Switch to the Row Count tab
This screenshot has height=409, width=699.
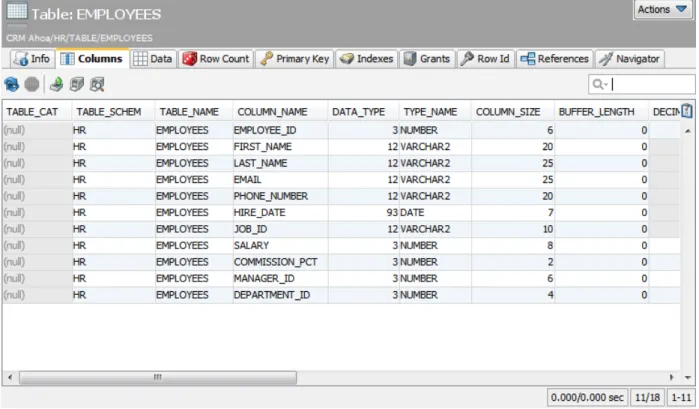(x=216, y=59)
